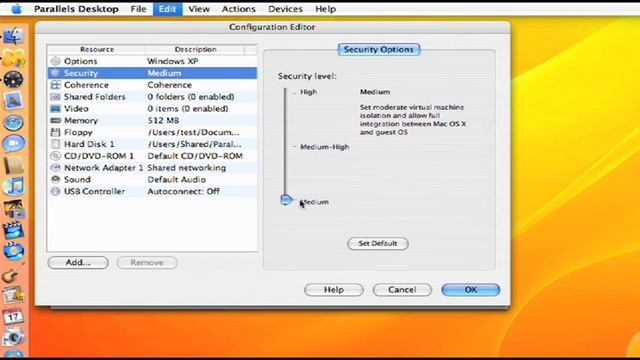The width and height of the screenshot is (640, 360).
Task: Click the camera icon in the Dock
Action: point(13,337)
